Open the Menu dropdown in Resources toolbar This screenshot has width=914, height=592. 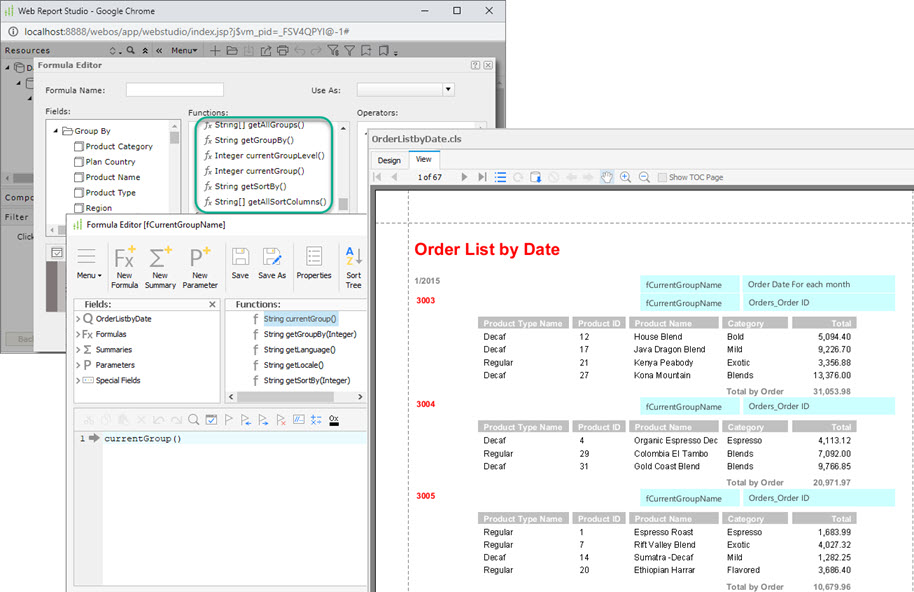click(x=184, y=51)
